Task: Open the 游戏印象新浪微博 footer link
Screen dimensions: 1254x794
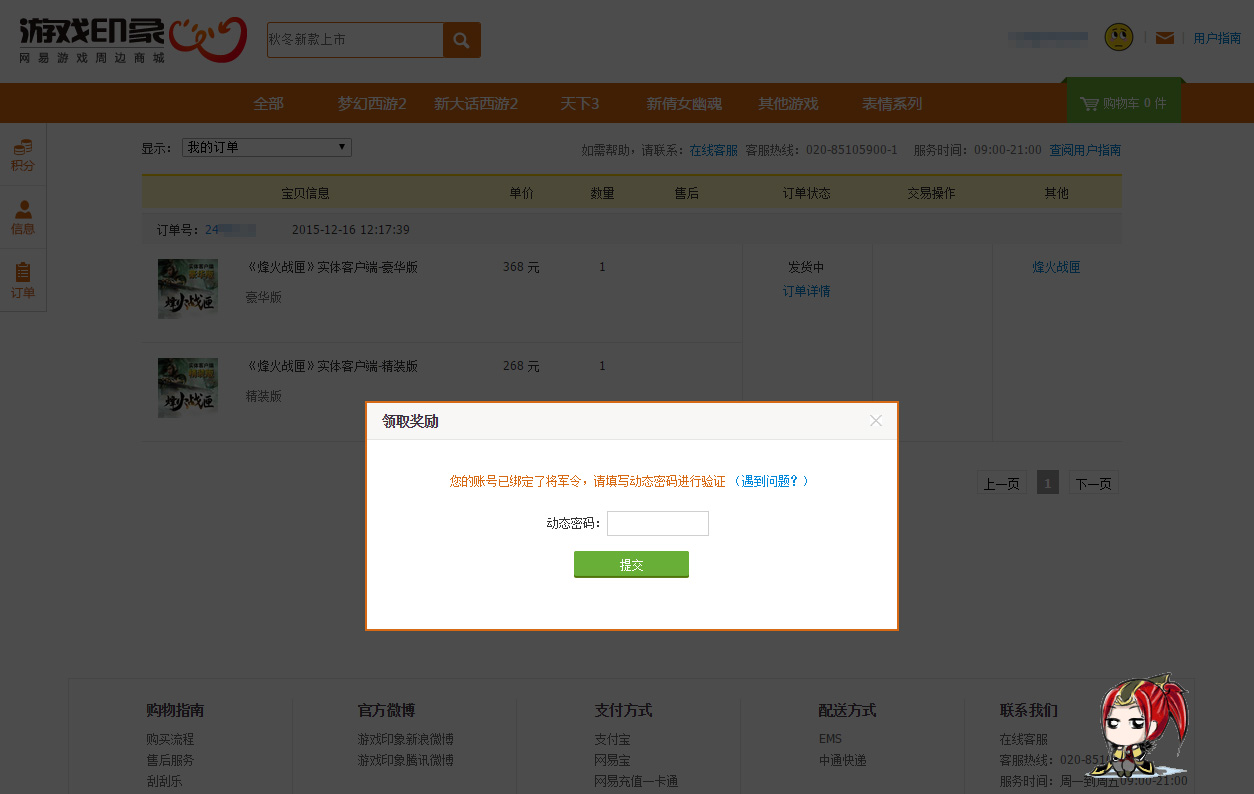Action: (406, 739)
